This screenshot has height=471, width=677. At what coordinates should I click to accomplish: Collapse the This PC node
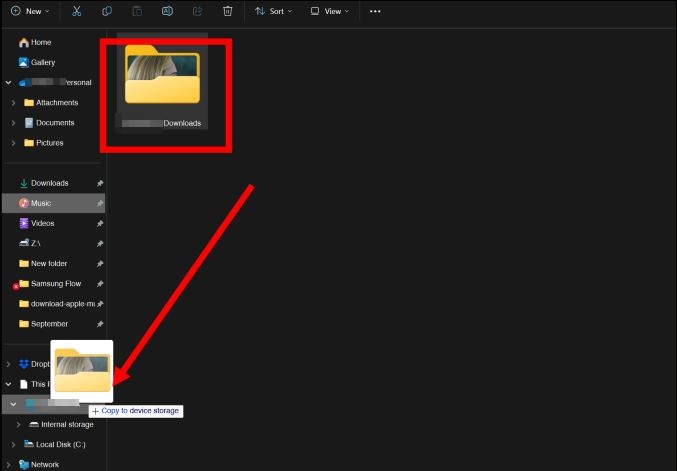[8, 384]
